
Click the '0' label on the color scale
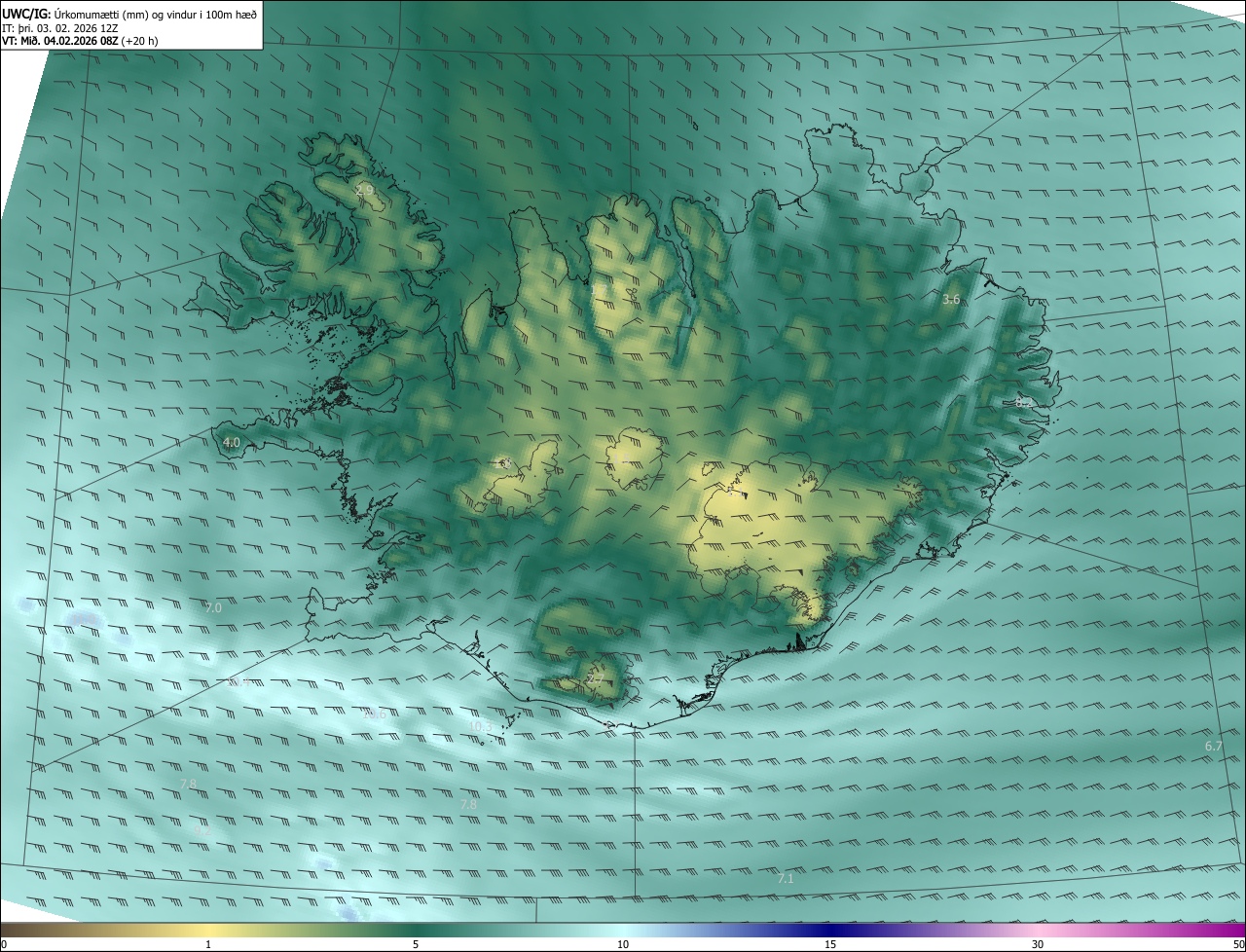pyautogui.click(x=4, y=944)
